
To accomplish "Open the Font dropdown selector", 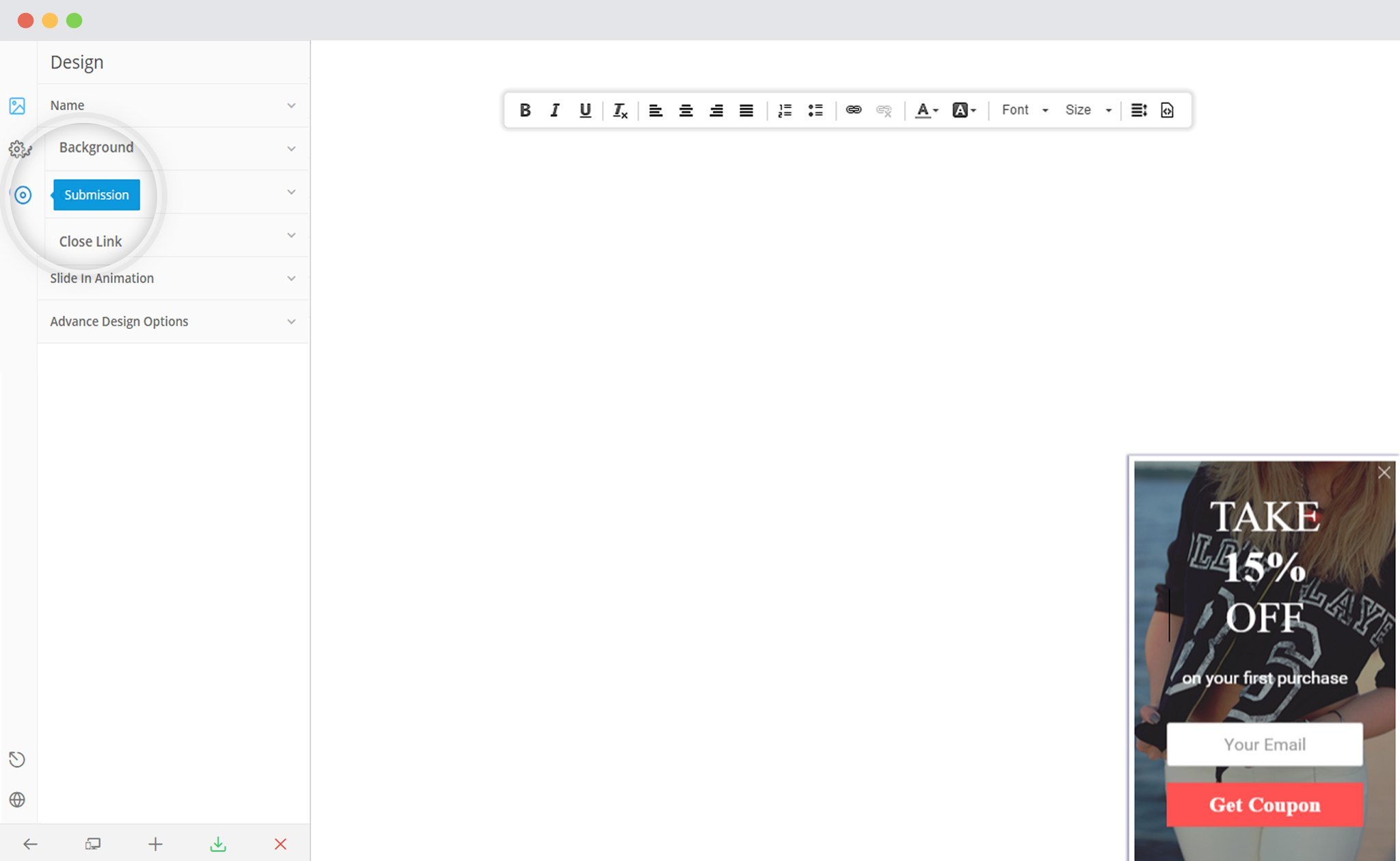I will (x=1025, y=110).
